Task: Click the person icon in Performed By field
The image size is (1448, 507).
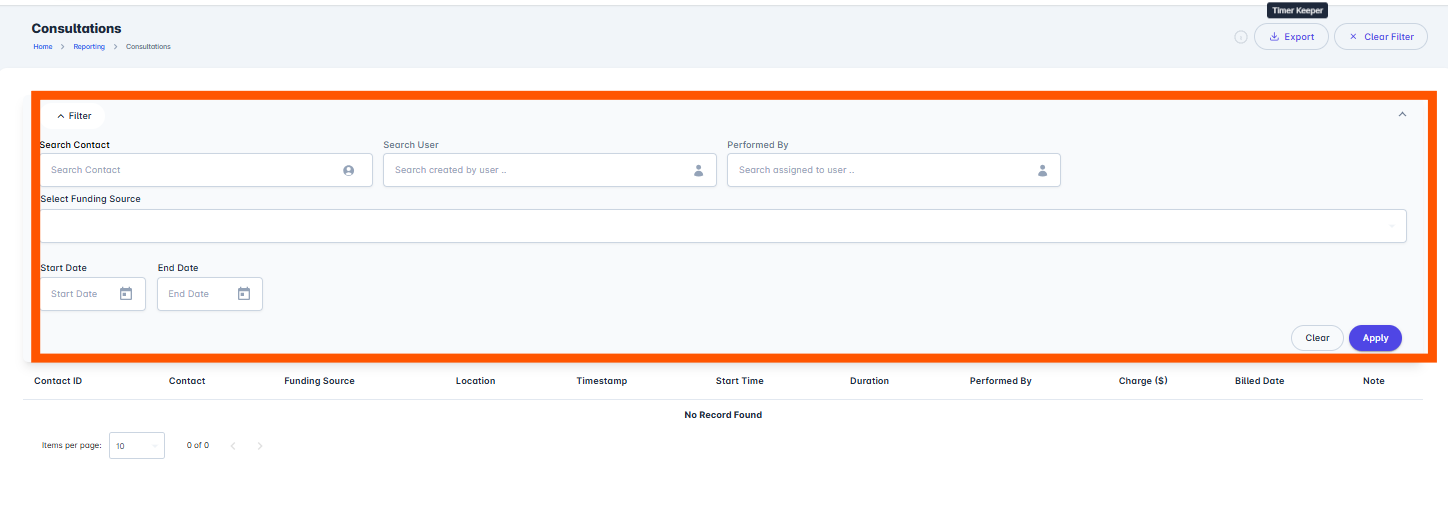Action: point(1042,170)
